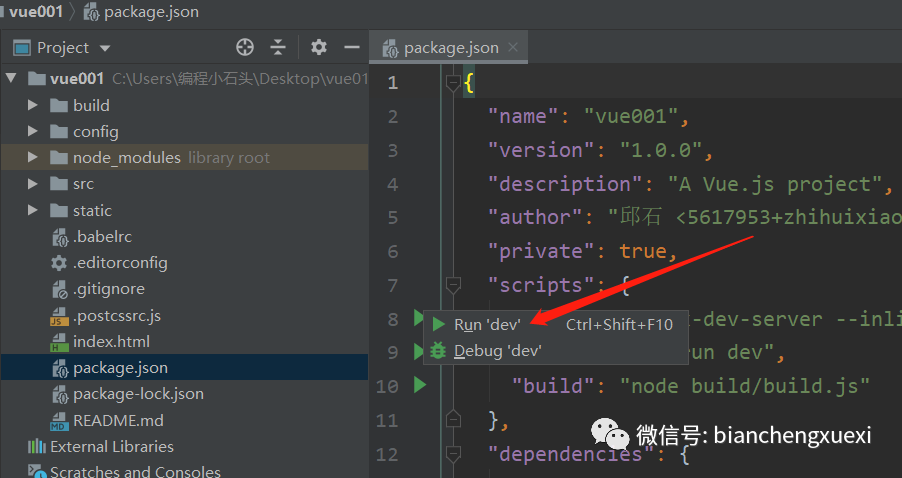Select the index.html file
Image resolution: width=902 pixels, height=478 pixels.
point(111,342)
